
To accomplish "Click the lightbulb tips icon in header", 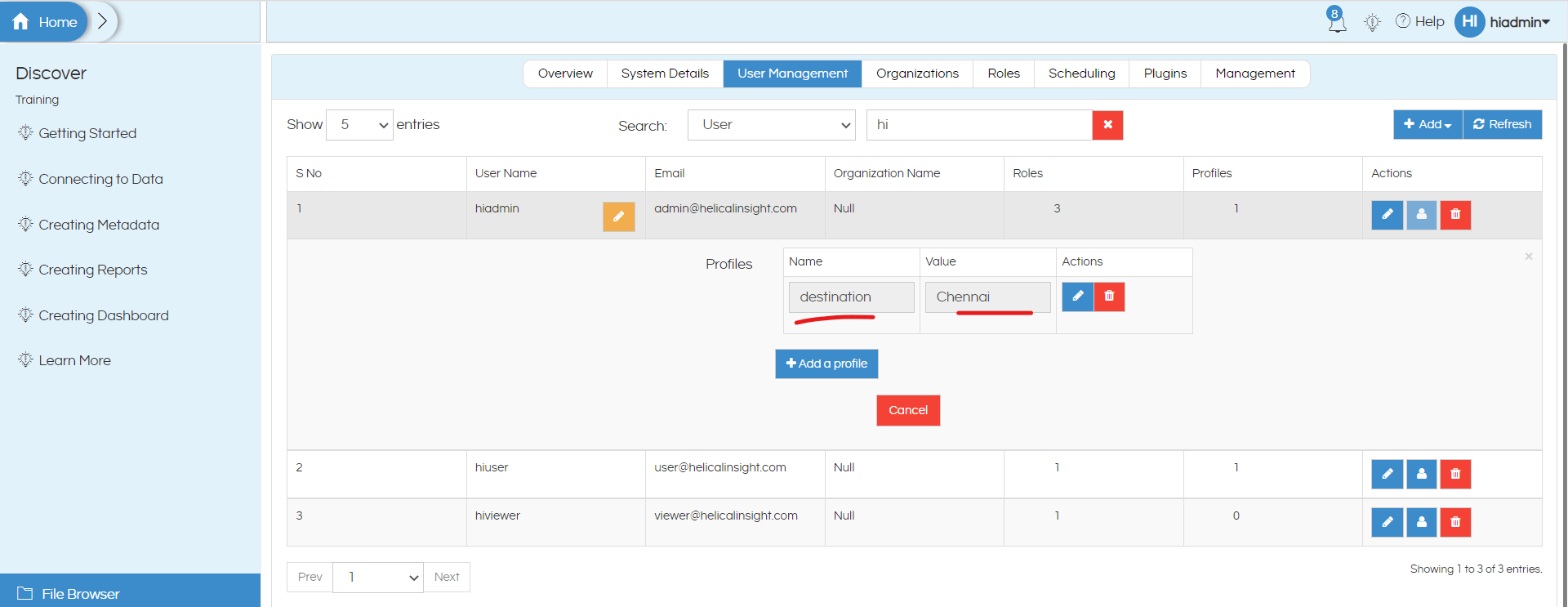I will coord(1372,22).
